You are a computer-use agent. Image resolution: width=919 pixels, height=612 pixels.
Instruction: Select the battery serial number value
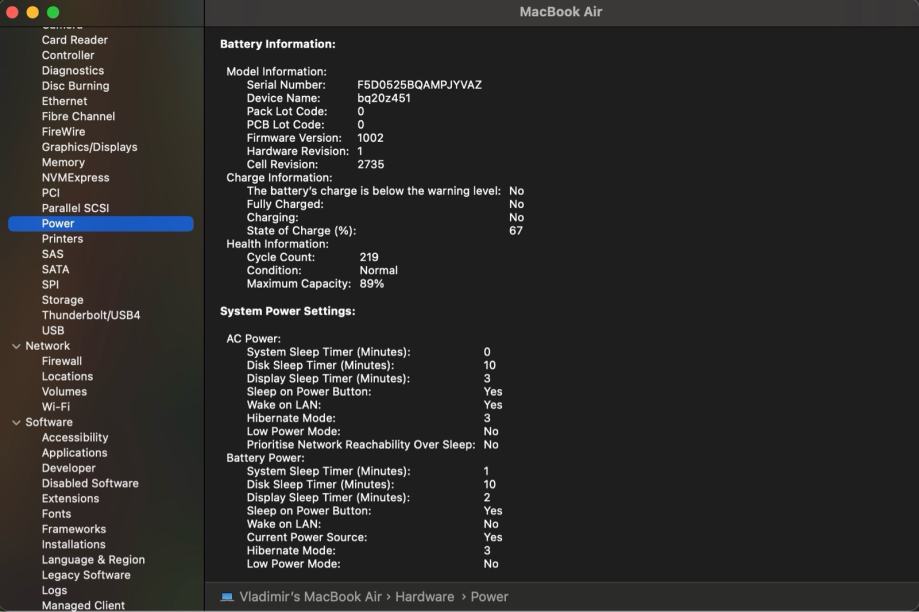[419, 85]
